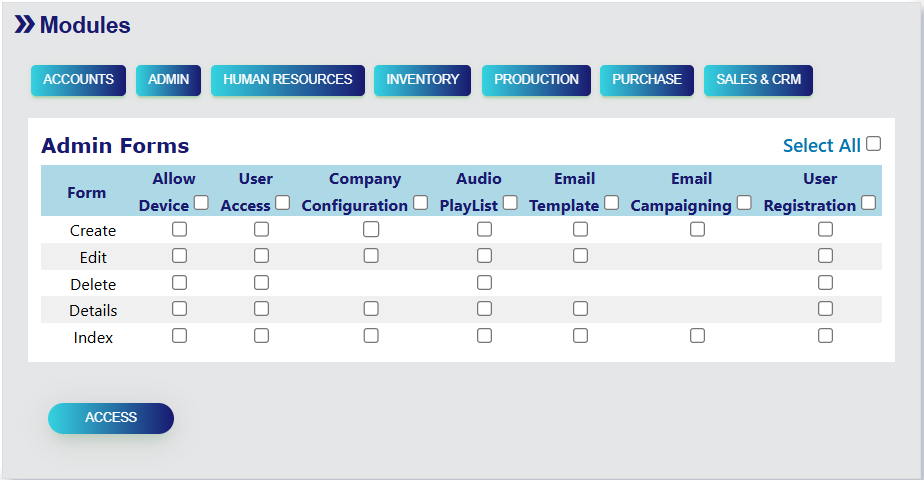Check the User Registration header checkbox
Viewport: 924px width, 480px height.
pyautogui.click(x=868, y=203)
